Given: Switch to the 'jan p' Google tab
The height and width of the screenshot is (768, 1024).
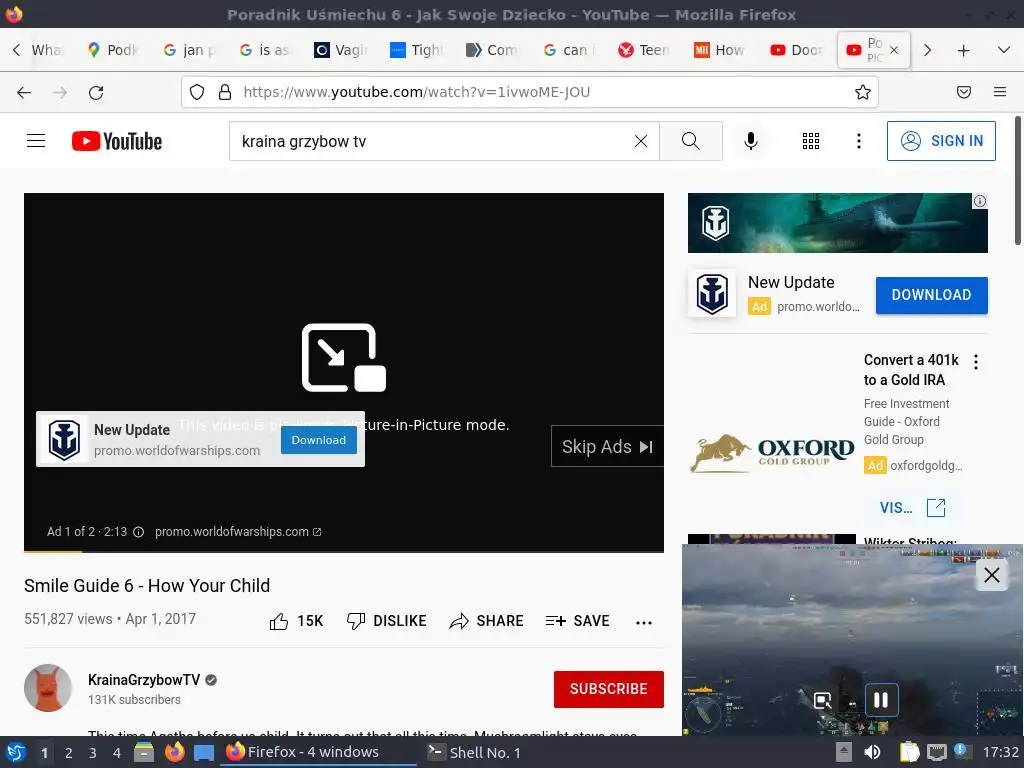Looking at the screenshot, I should 190,50.
